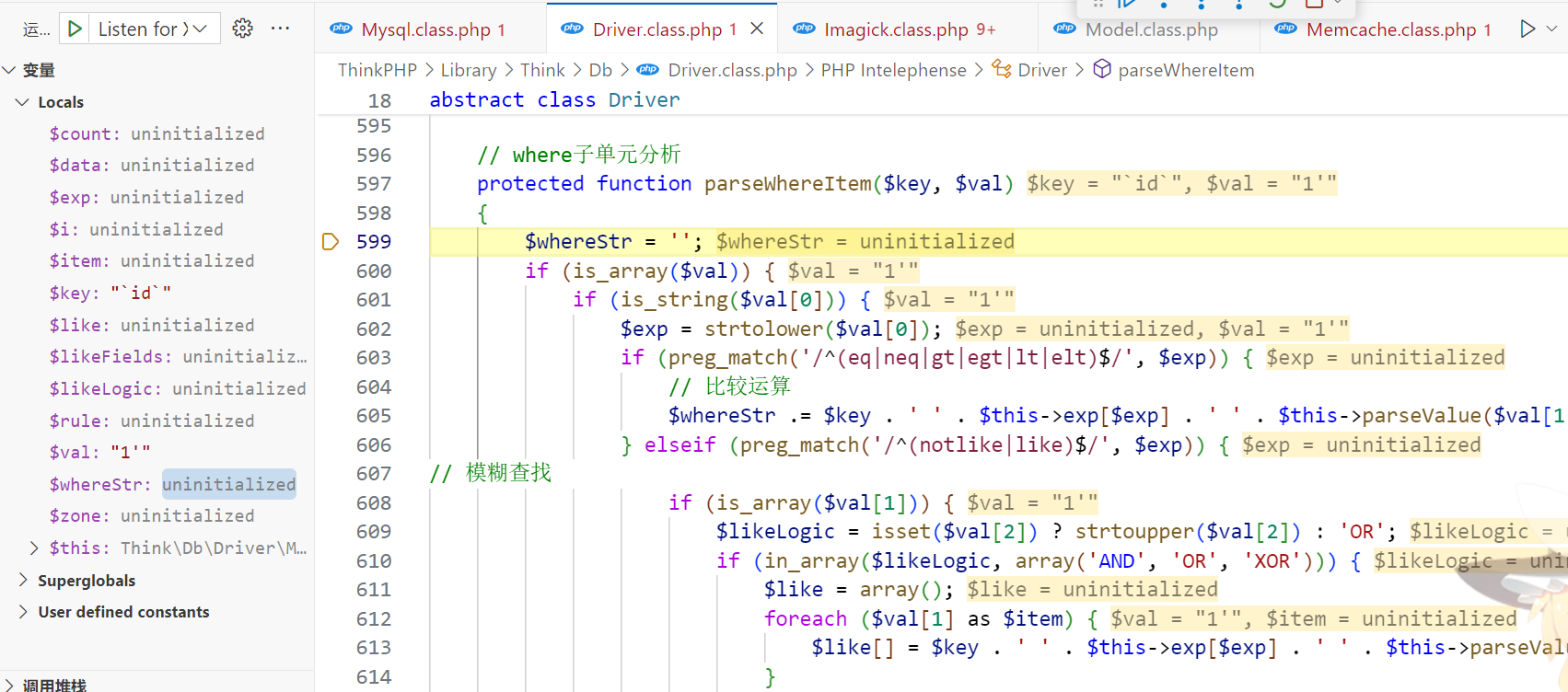Screen dimensions: 1568x692
Task: Click the run play icon right of the tabs
Action: click(x=1527, y=29)
